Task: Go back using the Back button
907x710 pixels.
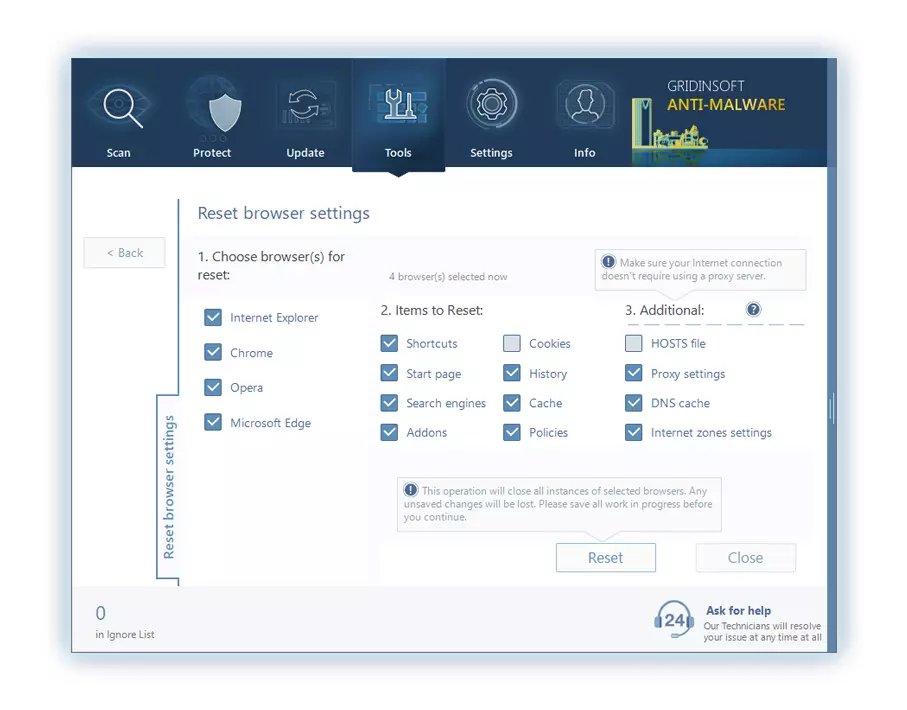Action: click(125, 253)
